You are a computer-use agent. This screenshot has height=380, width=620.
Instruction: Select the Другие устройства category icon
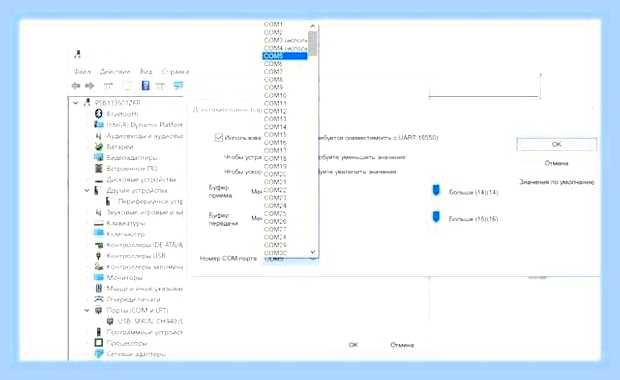click(97, 191)
